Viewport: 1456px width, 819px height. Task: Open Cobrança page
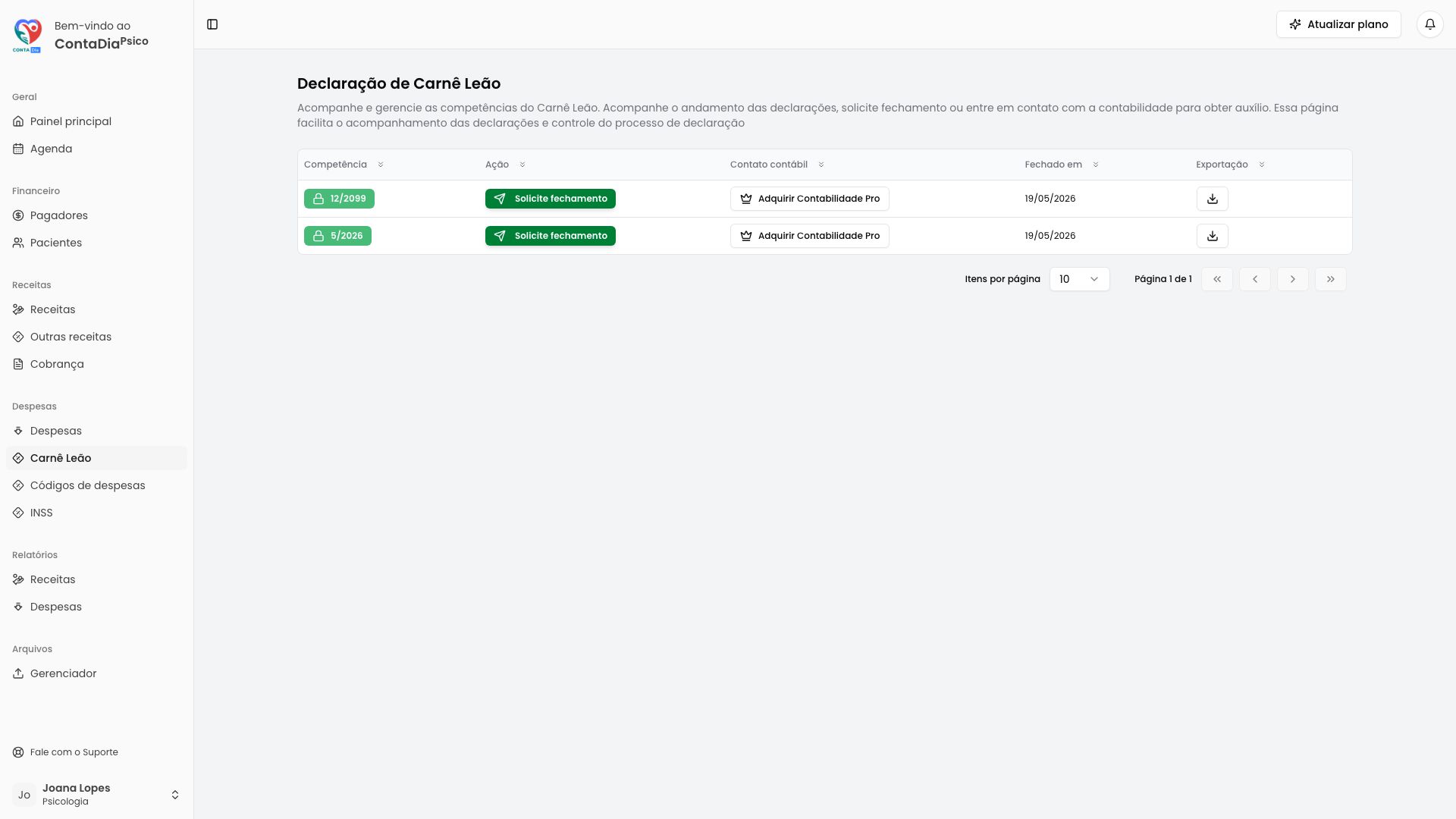coord(96,364)
